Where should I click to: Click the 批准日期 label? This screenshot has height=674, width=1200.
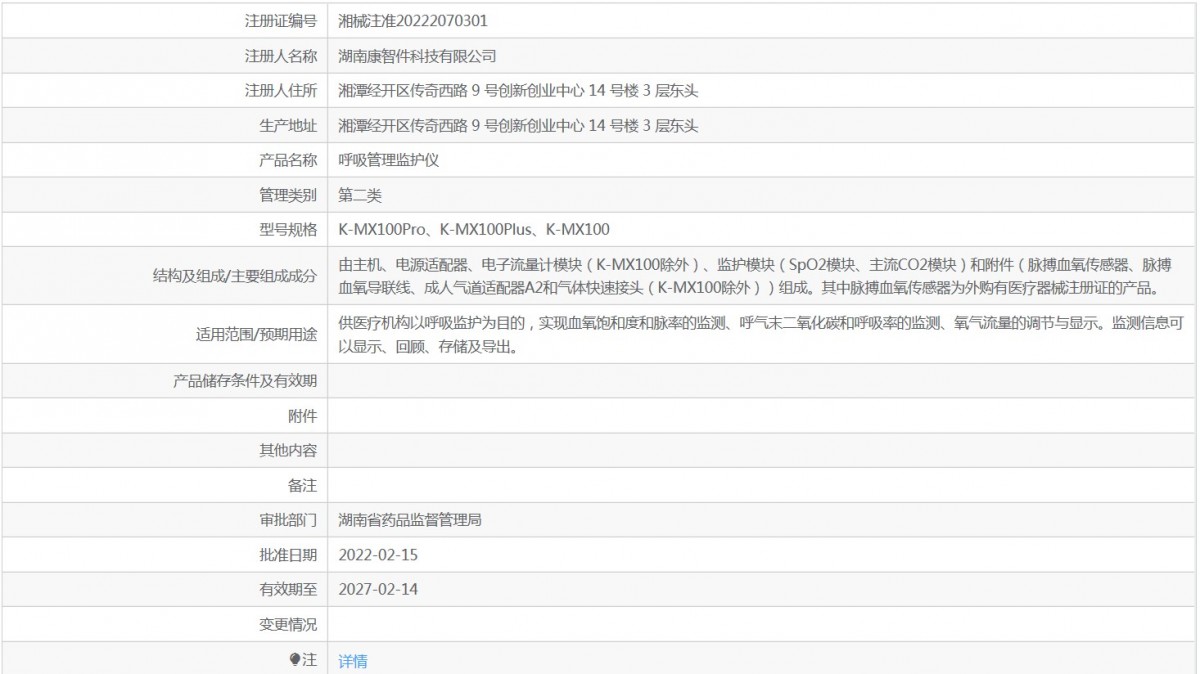coord(288,554)
